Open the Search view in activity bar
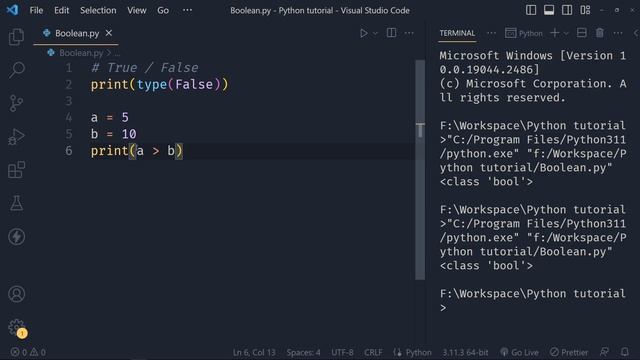 point(16,70)
